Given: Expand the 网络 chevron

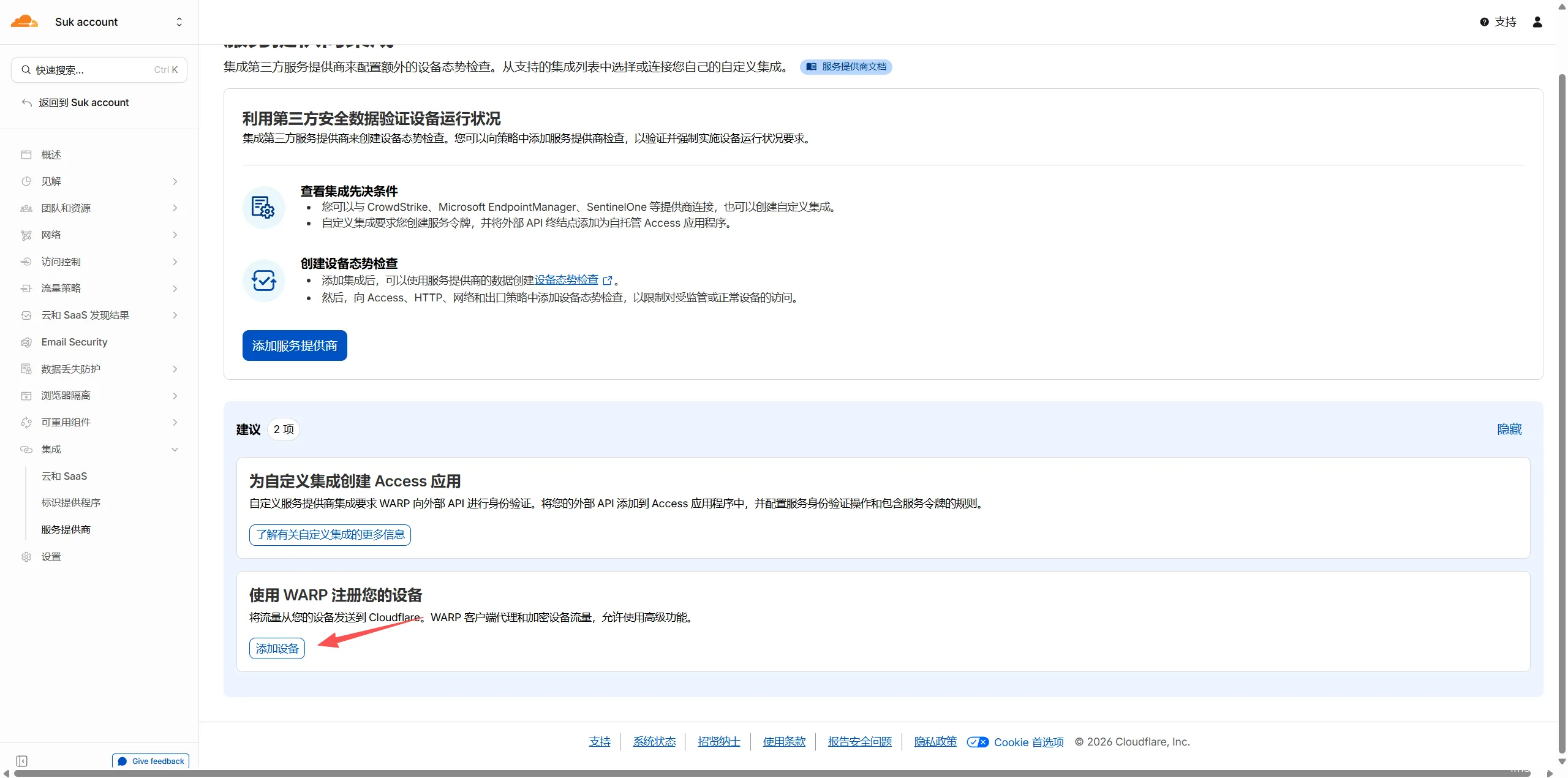Looking at the screenshot, I should point(175,235).
